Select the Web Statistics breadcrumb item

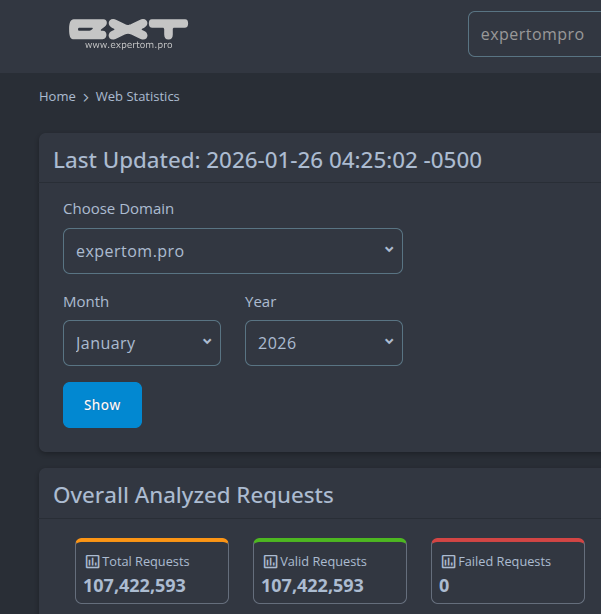(137, 97)
